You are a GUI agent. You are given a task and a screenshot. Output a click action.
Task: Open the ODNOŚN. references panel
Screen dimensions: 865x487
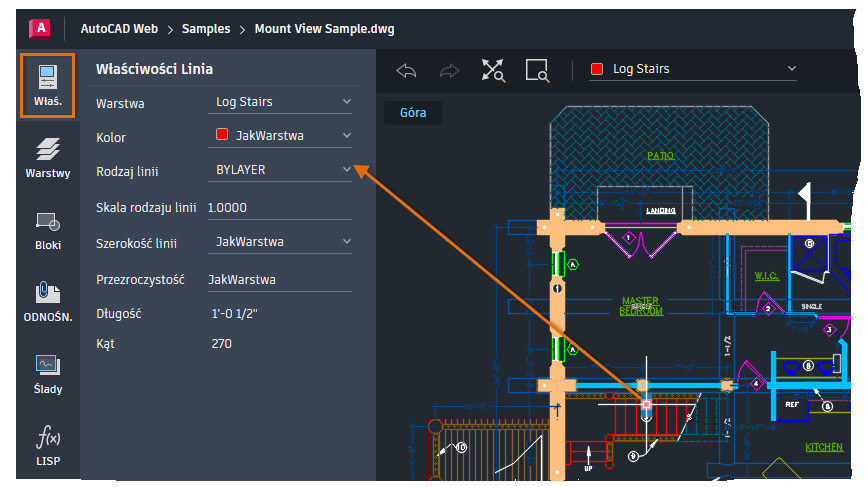pyautogui.click(x=48, y=302)
